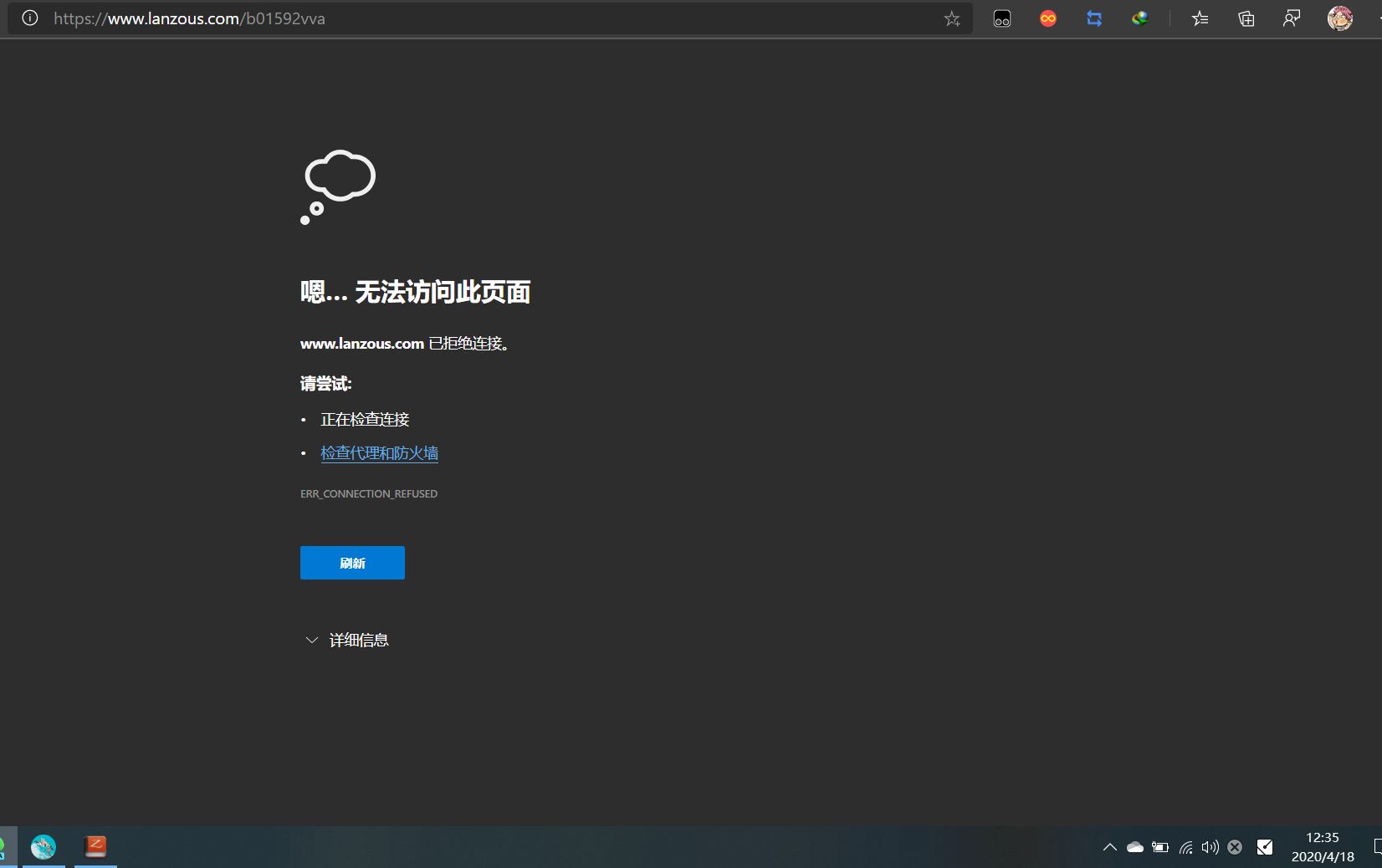
Task: Open the user profile avatar
Action: point(1340,18)
